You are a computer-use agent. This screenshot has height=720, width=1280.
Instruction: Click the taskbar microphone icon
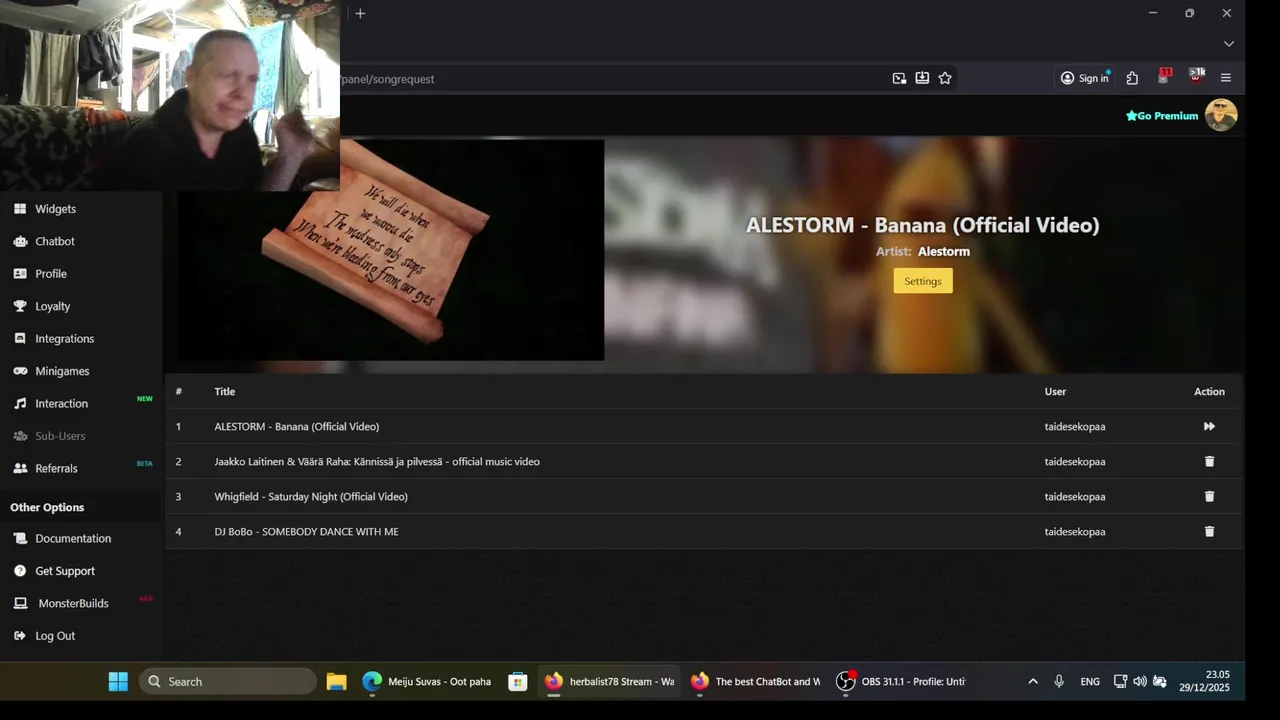pos(1059,681)
